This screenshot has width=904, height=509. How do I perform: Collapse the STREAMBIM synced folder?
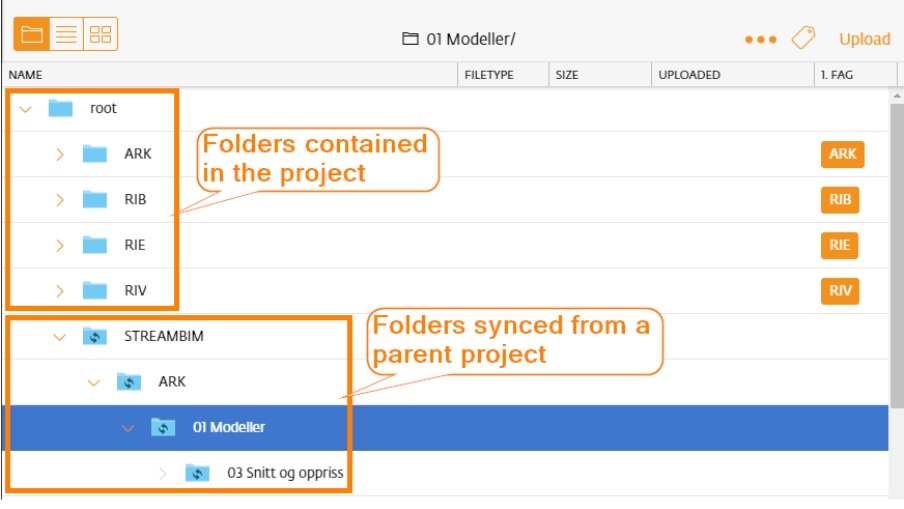pyautogui.click(x=59, y=337)
